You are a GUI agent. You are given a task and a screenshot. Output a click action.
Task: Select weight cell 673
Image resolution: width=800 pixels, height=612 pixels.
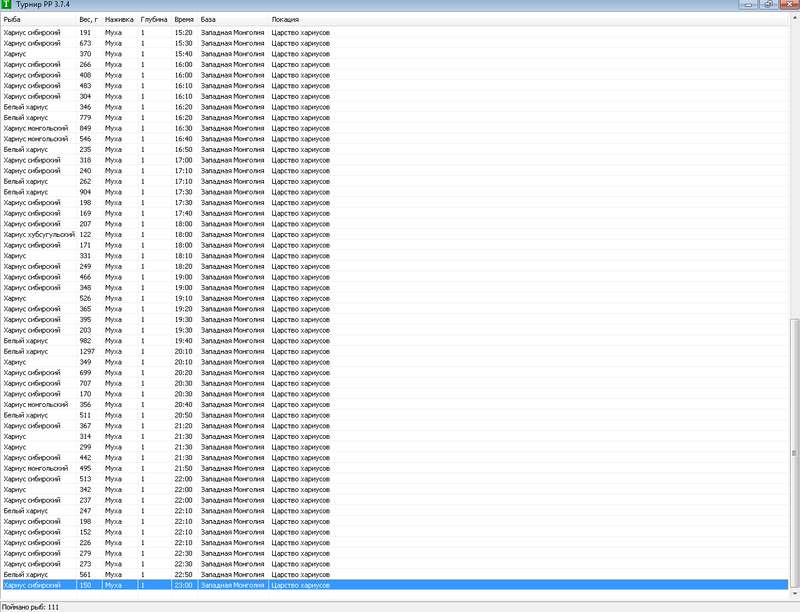[85, 43]
